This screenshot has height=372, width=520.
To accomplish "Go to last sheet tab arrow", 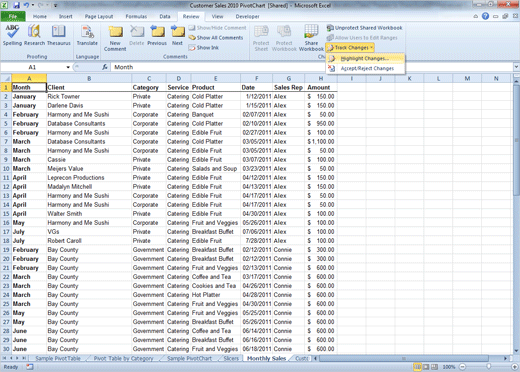I will pos(24,358).
